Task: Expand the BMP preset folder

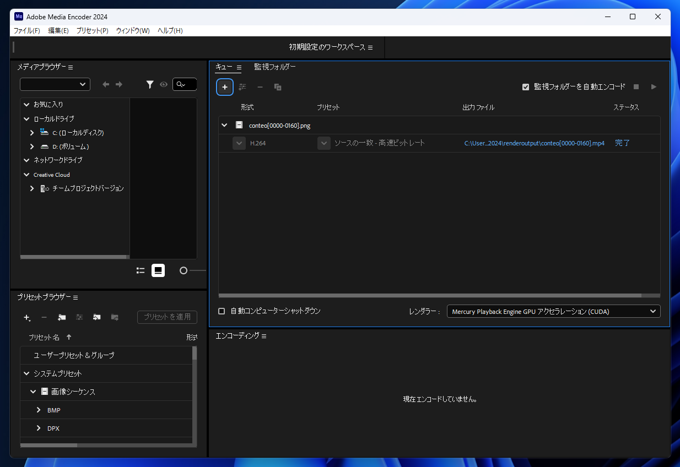Action: [x=39, y=410]
